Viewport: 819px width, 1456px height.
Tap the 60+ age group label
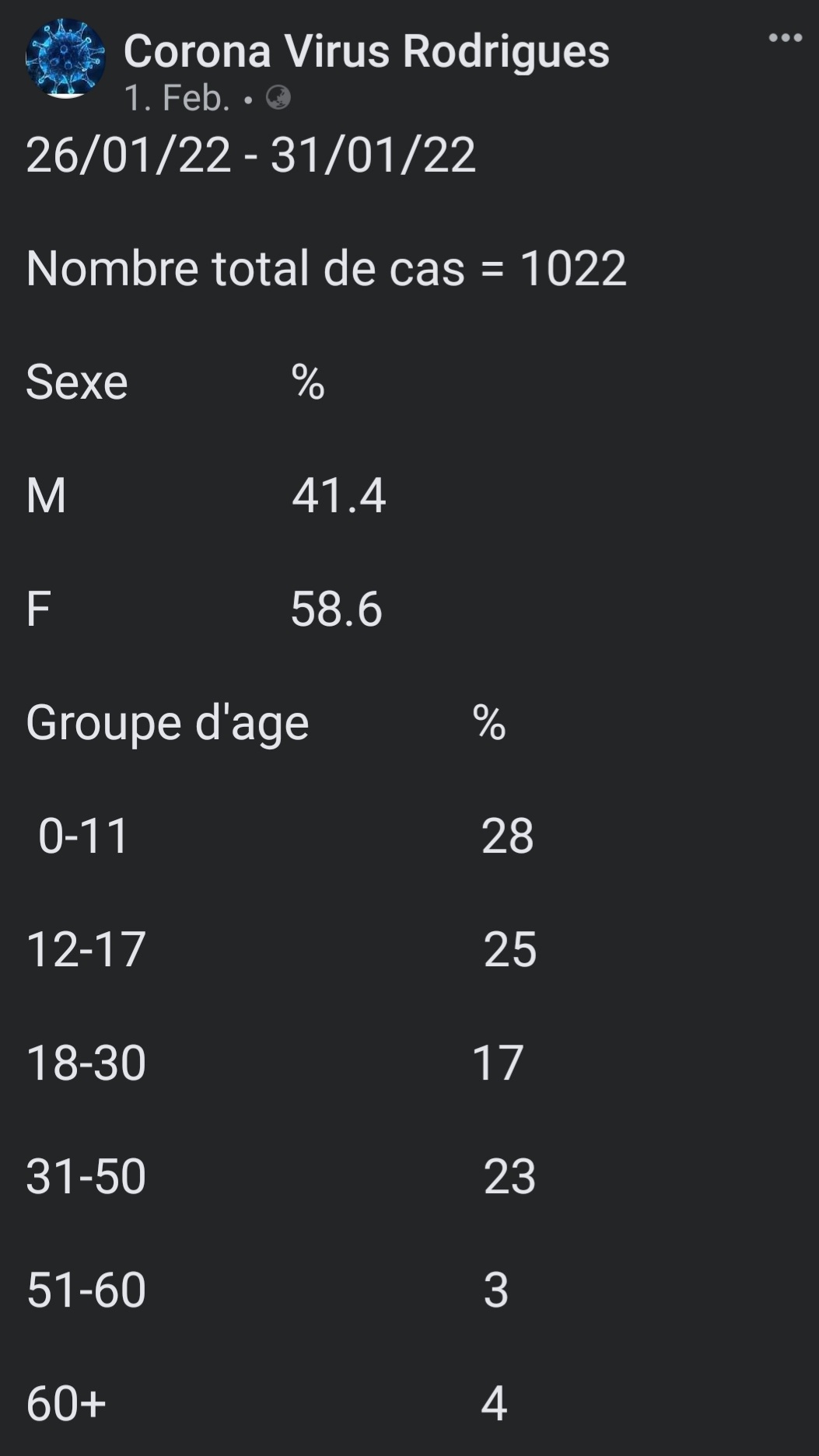click(x=66, y=1403)
